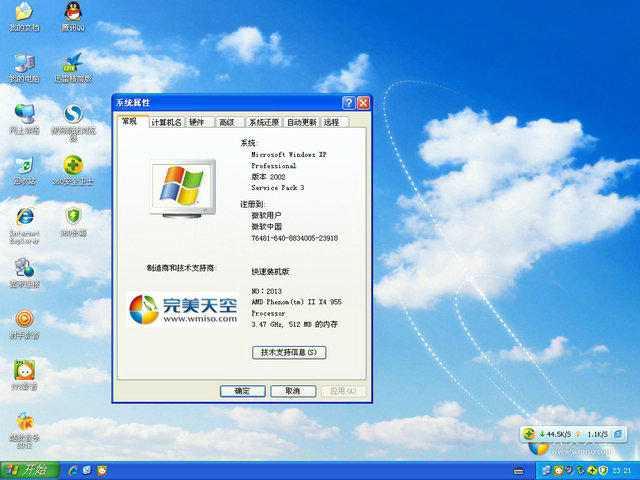The width and height of the screenshot is (640, 480).
Task: Click the 360 antivirus shield tray icon
Action: click(x=603, y=471)
